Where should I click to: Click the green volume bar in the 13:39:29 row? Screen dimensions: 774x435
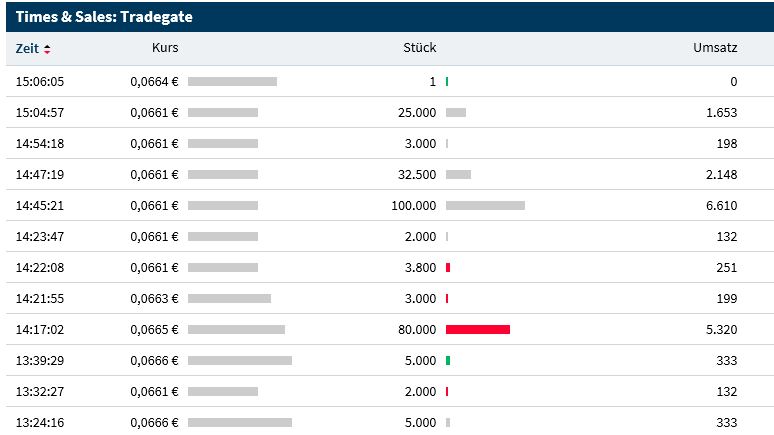448,360
